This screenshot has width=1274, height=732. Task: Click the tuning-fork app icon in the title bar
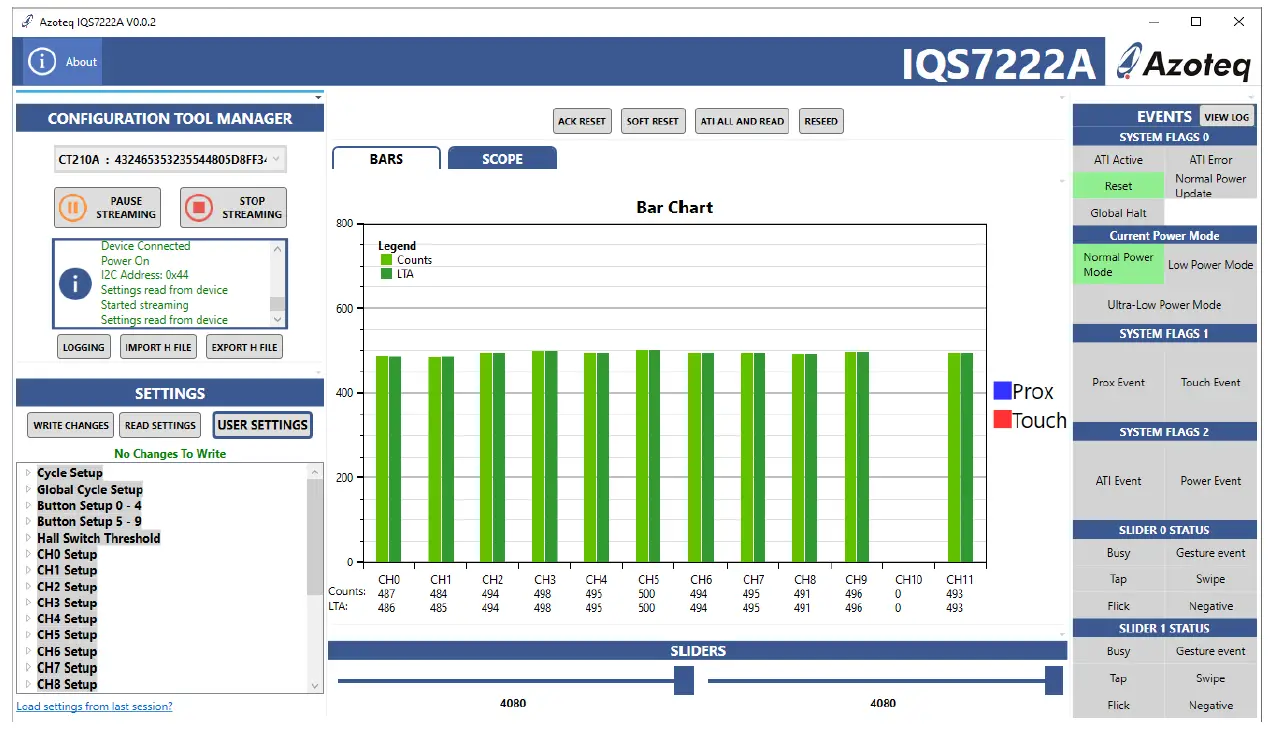pyautogui.click(x=25, y=20)
